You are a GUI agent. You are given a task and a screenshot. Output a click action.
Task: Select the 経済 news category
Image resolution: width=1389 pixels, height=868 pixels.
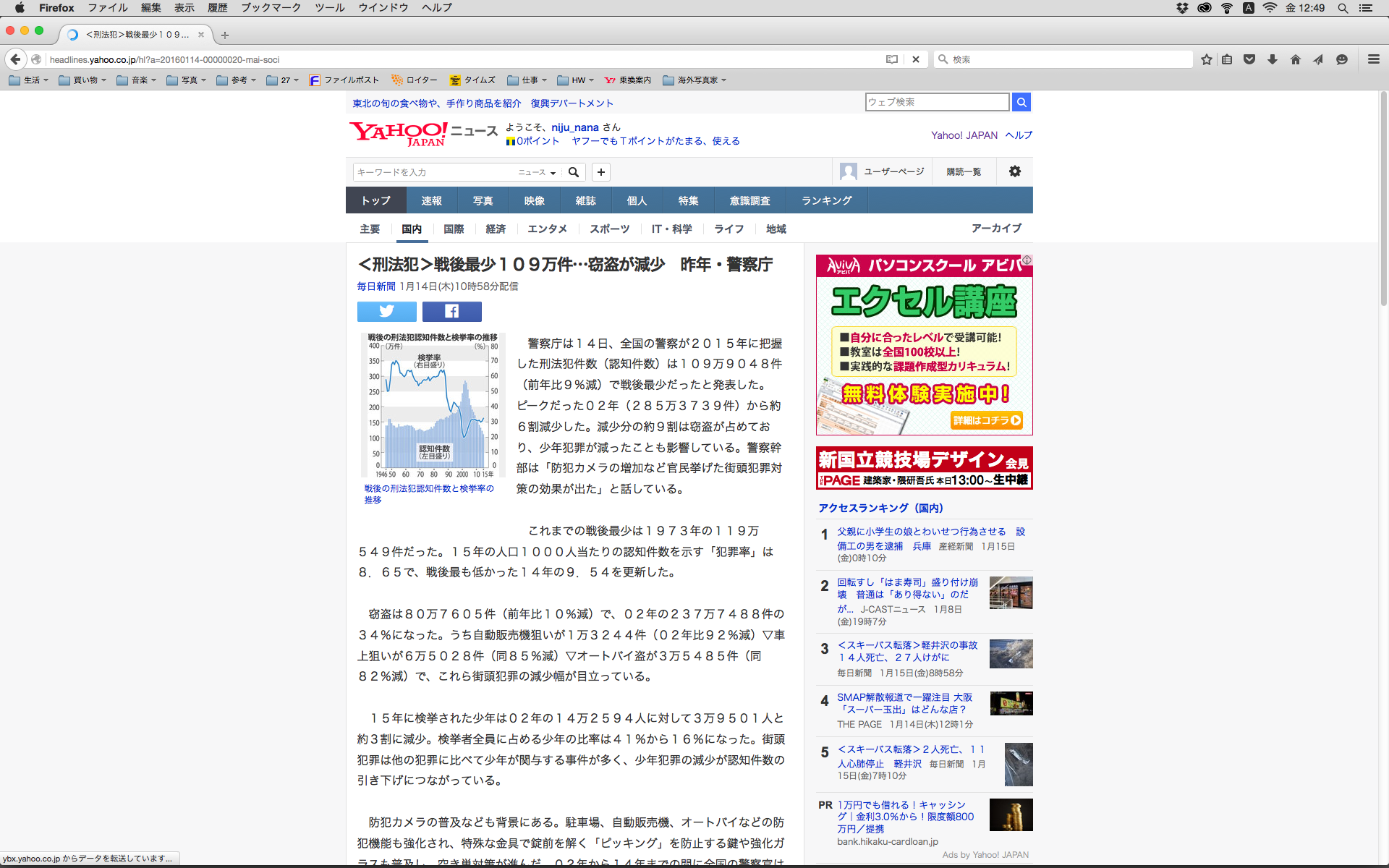tap(496, 229)
